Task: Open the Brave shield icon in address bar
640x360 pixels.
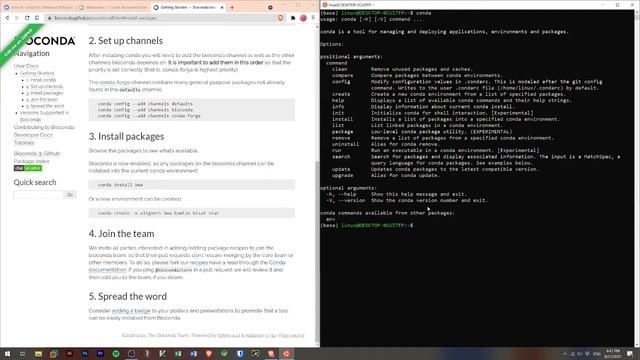Action: coord(280,18)
